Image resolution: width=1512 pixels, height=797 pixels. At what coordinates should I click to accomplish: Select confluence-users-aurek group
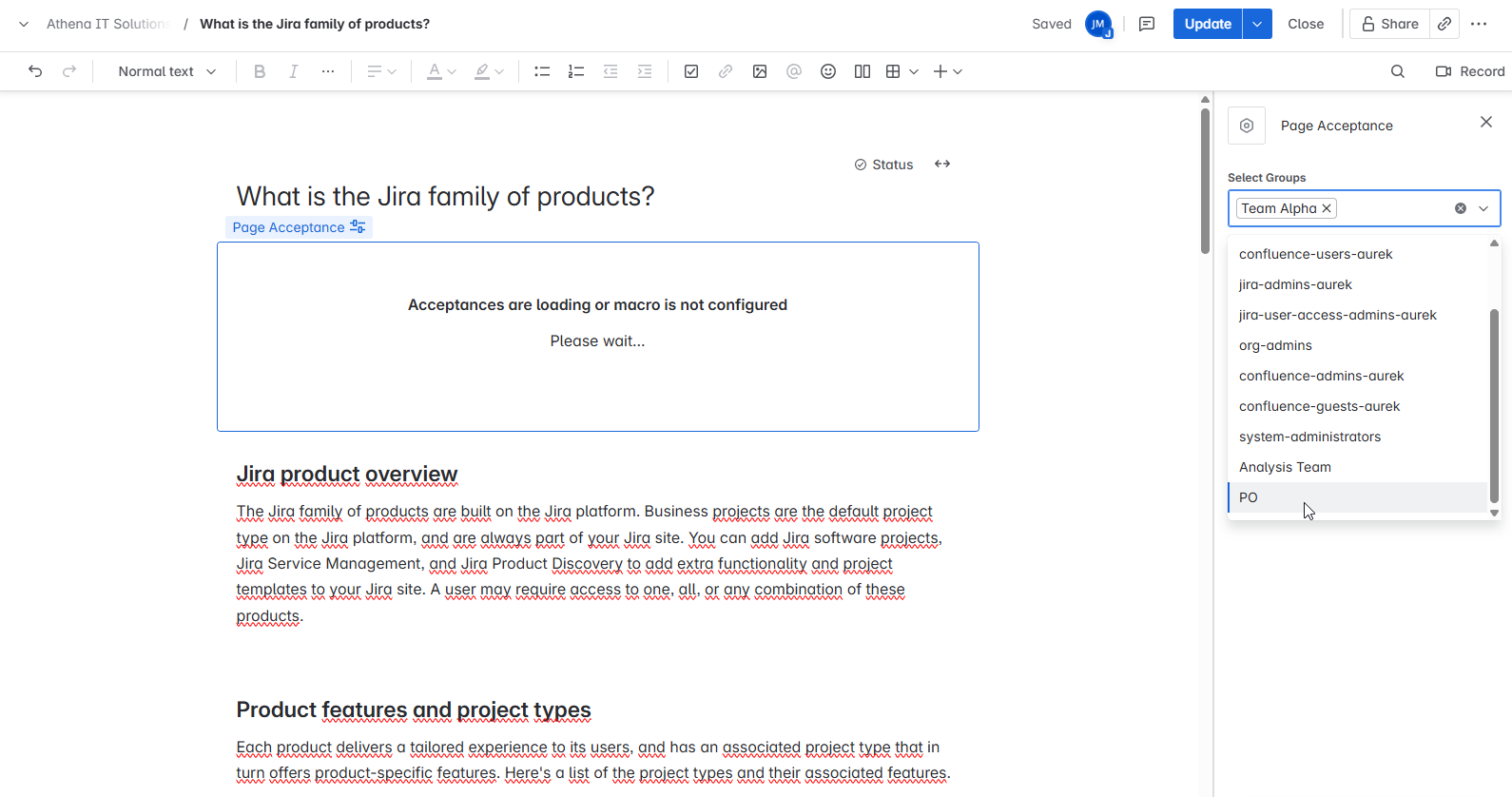(1357, 254)
